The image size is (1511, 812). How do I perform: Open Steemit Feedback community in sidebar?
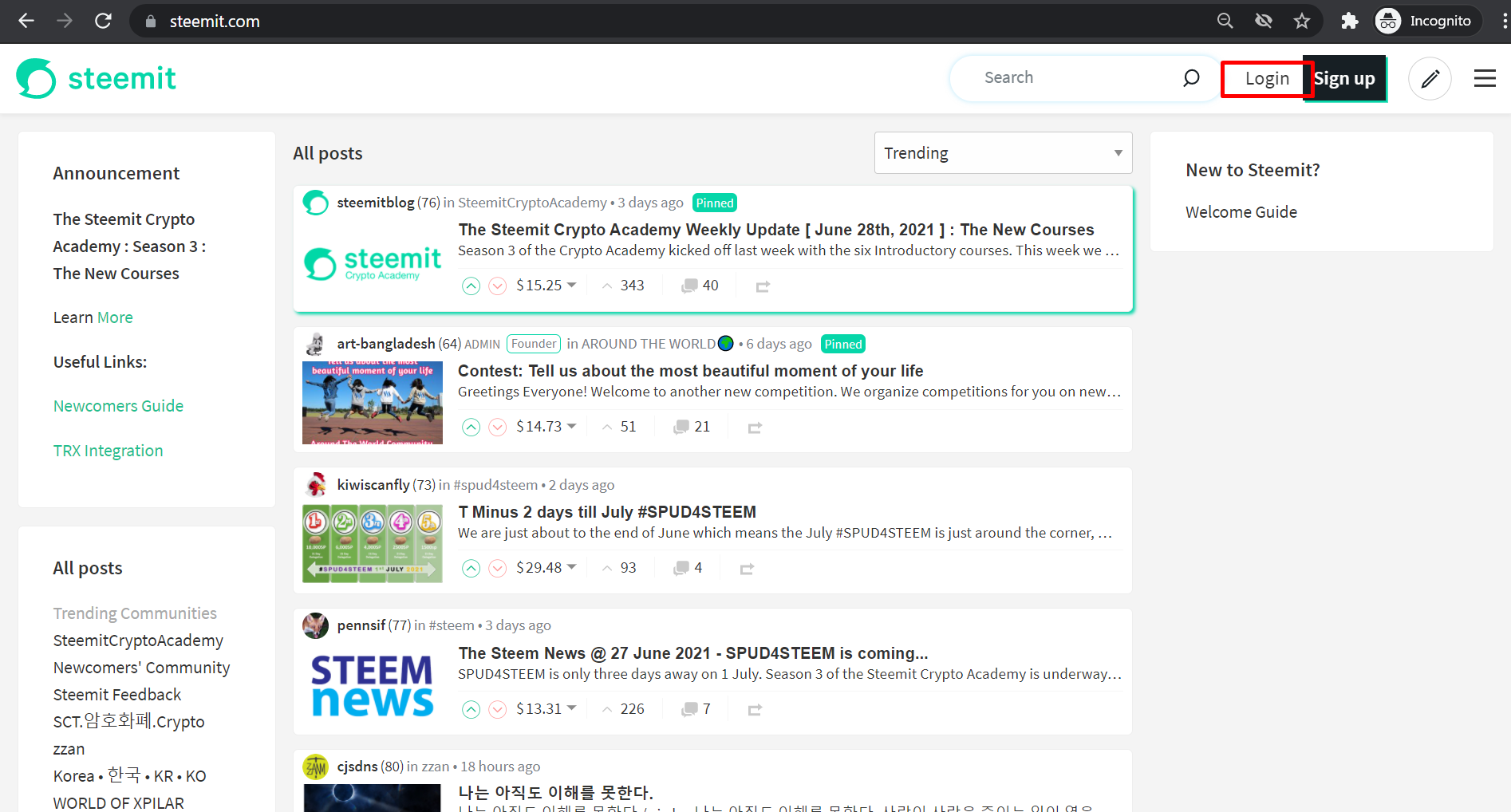117,695
